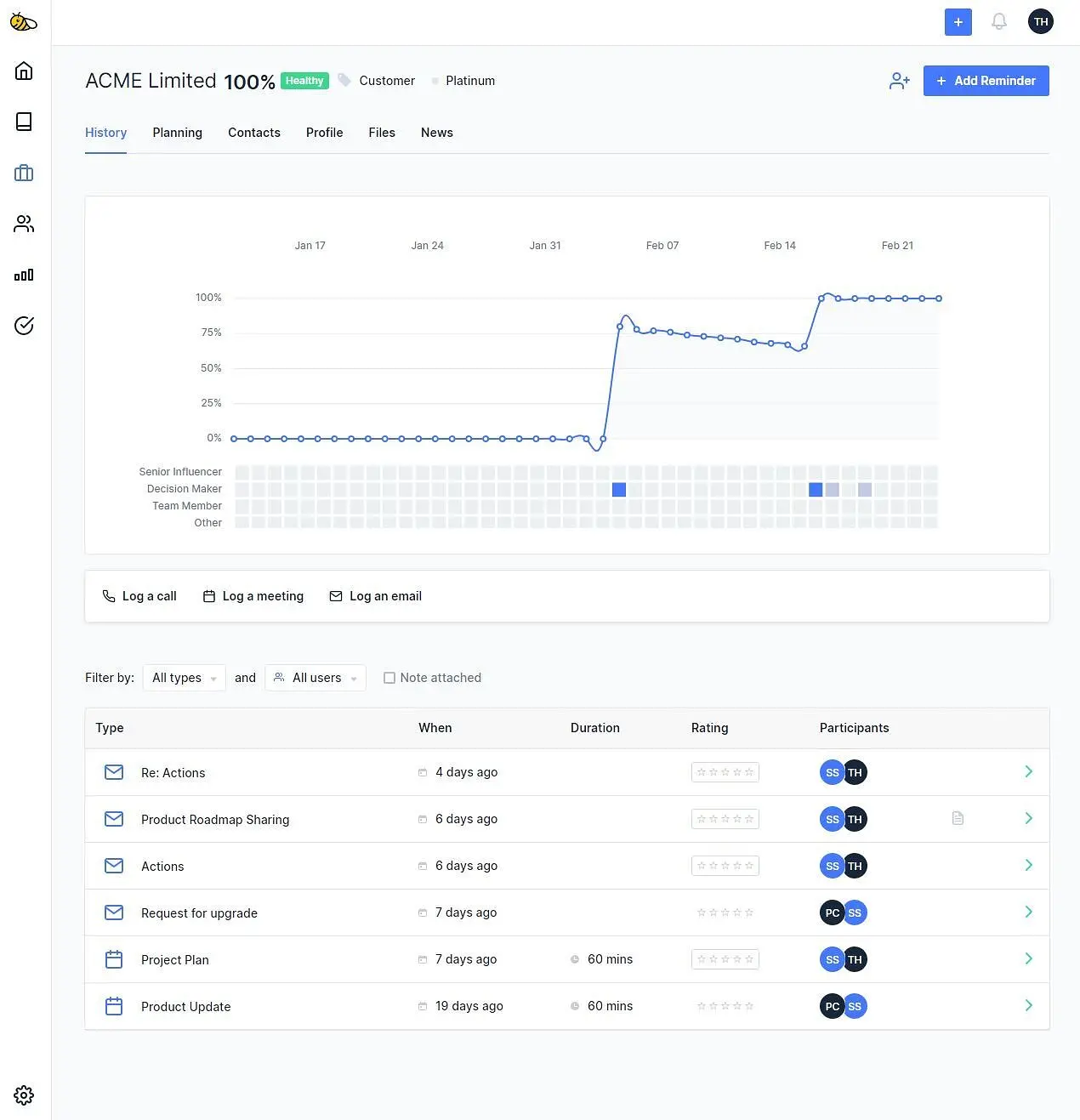Expand the Re: Actions row chevron

pyautogui.click(x=1028, y=771)
